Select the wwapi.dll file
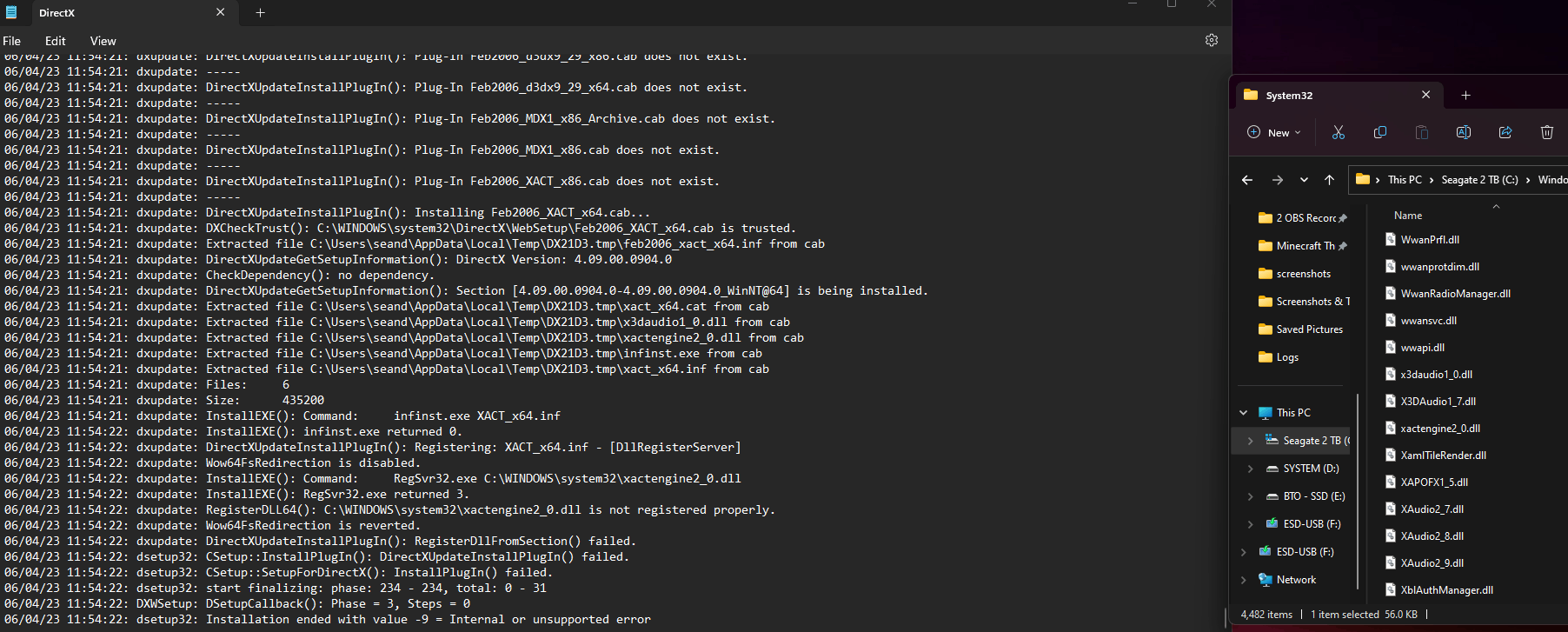Image resolution: width=1568 pixels, height=632 pixels. (1414, 348)
